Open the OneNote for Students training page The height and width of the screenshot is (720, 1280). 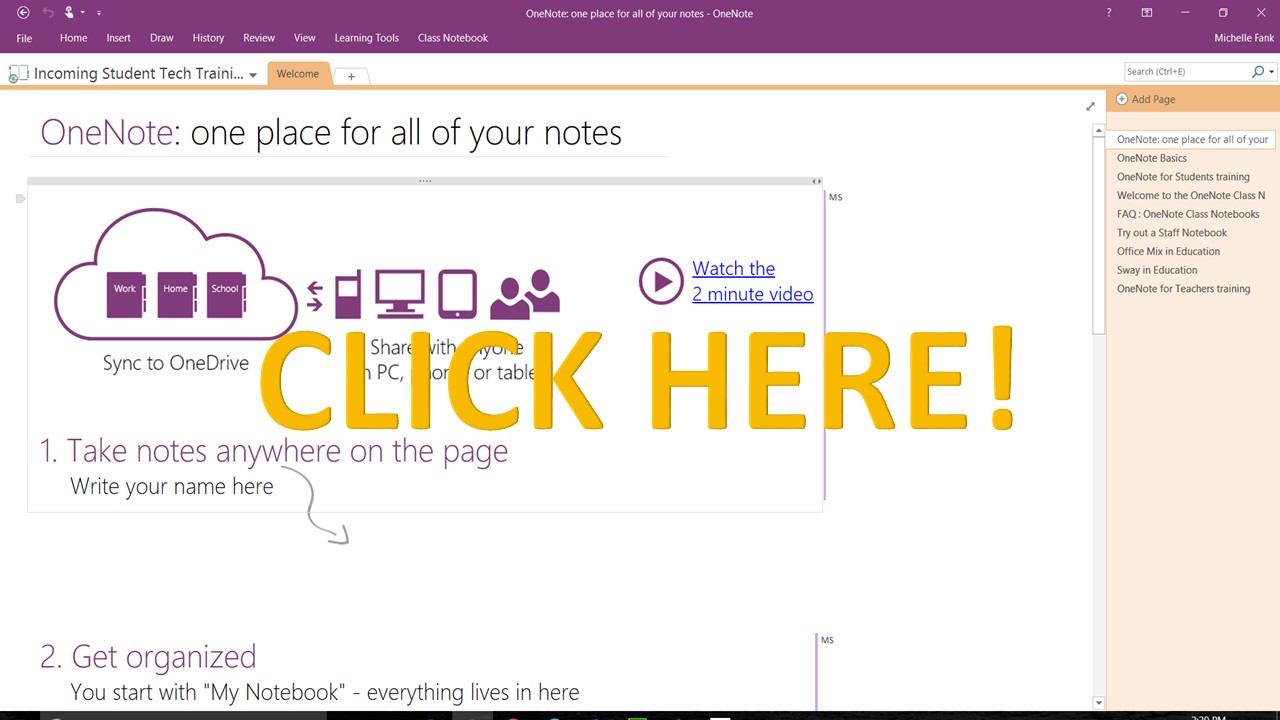click(1183, 177)
